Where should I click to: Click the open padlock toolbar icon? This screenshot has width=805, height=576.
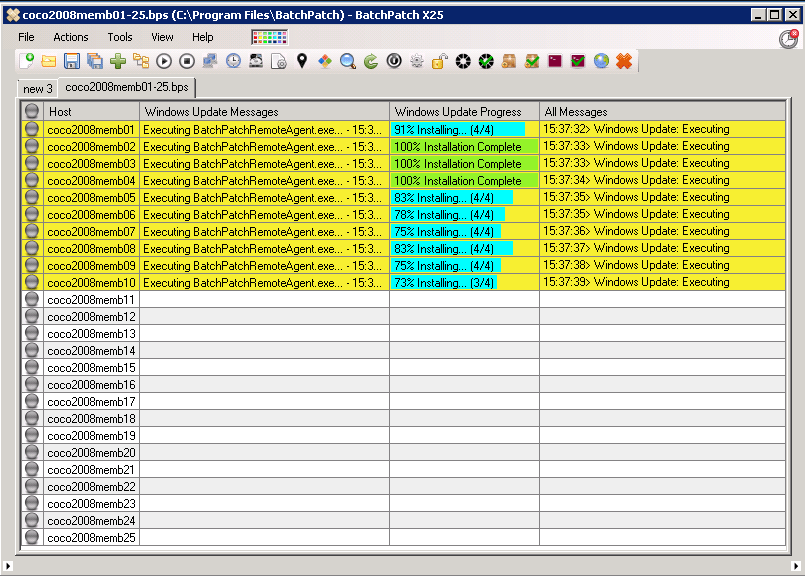[x=440, y=61]
